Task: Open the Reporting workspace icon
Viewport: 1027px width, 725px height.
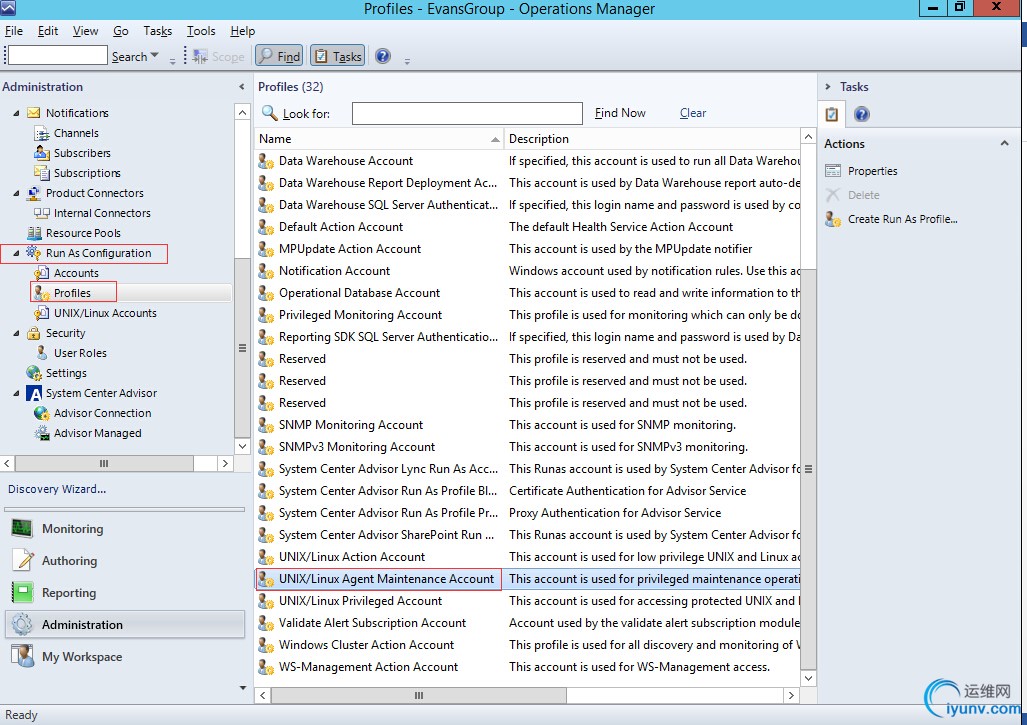Action: pyautogui.click(x=22, y=593)
